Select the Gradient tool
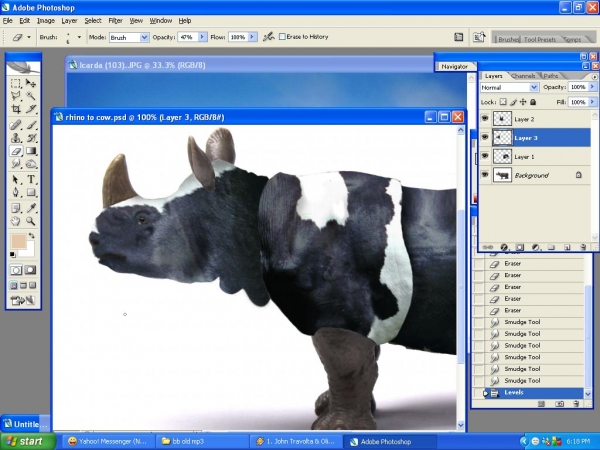Image resolution: width=600 pixels, height=450 pixels. [31, 151]
